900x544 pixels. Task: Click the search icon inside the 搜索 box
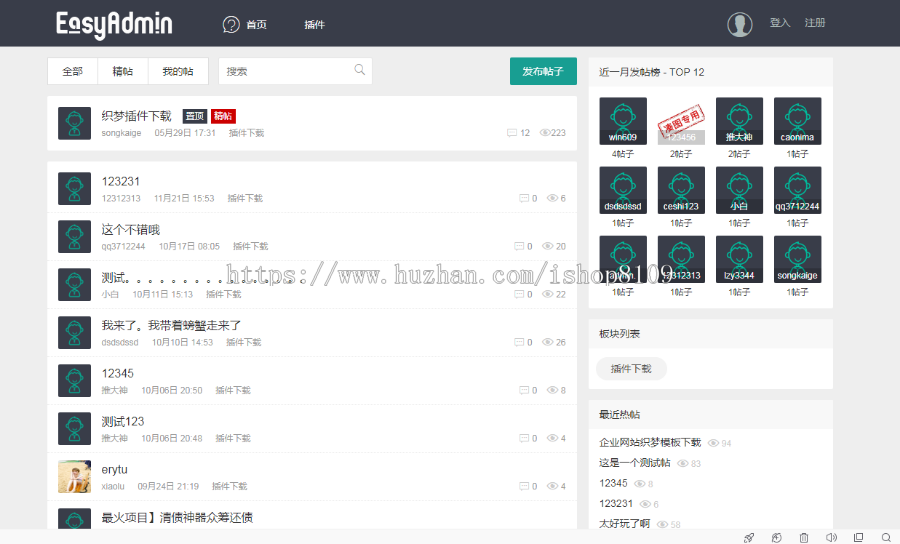pos(359,70)
